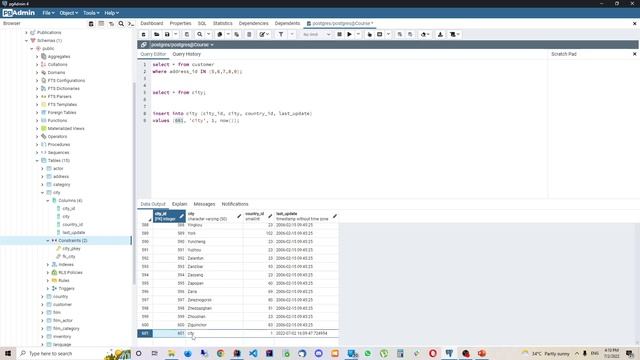Click the last_update column header
Viewport: 640px width, 360px height.
tap(306, 216)
